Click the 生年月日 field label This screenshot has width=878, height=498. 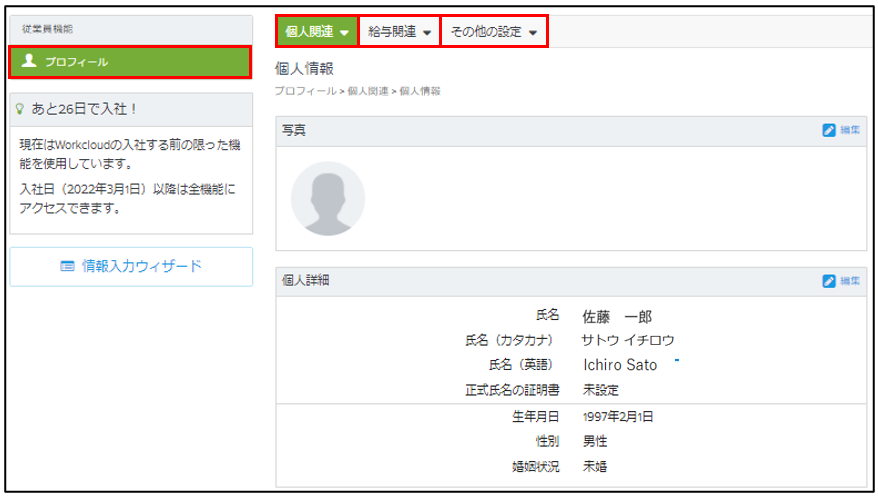pyautogui.click(x=535, y=417)
